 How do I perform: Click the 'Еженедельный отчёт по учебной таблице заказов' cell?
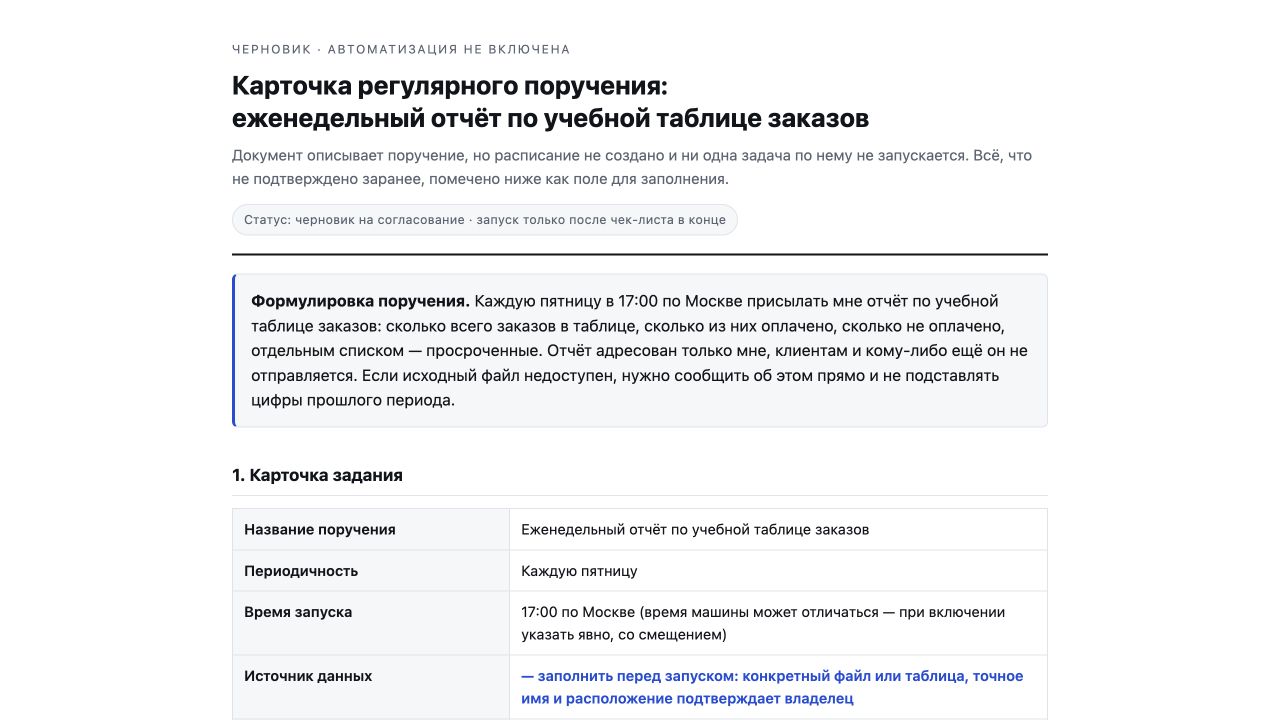[778, 529]
